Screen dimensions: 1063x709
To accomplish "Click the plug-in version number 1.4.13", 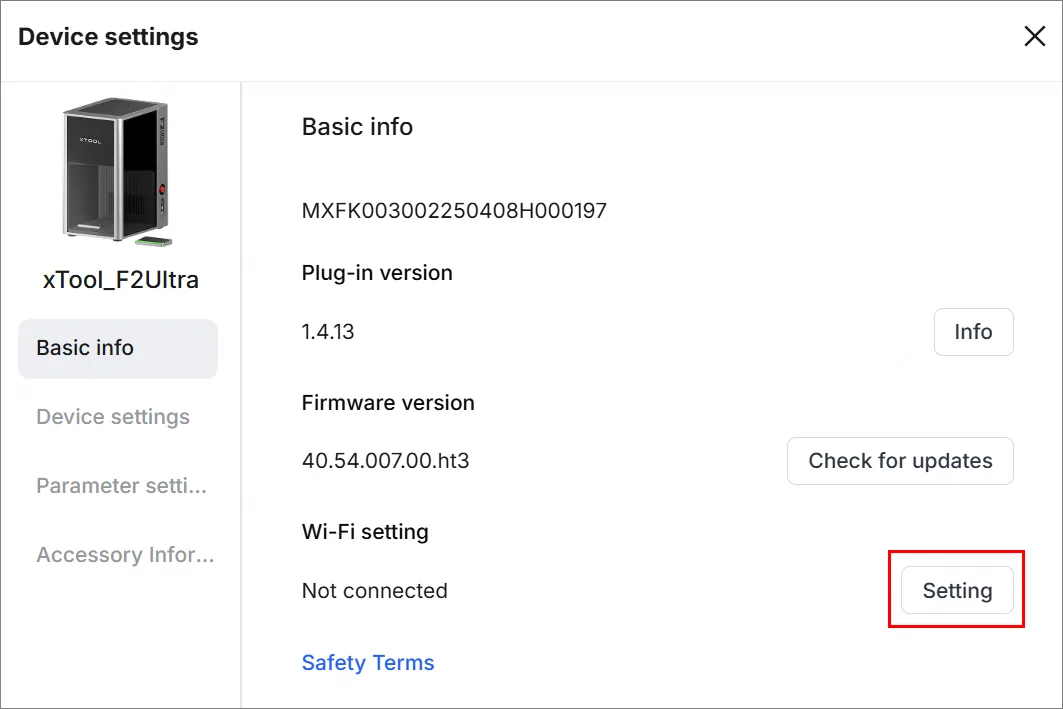I will [x=328, y=331].
